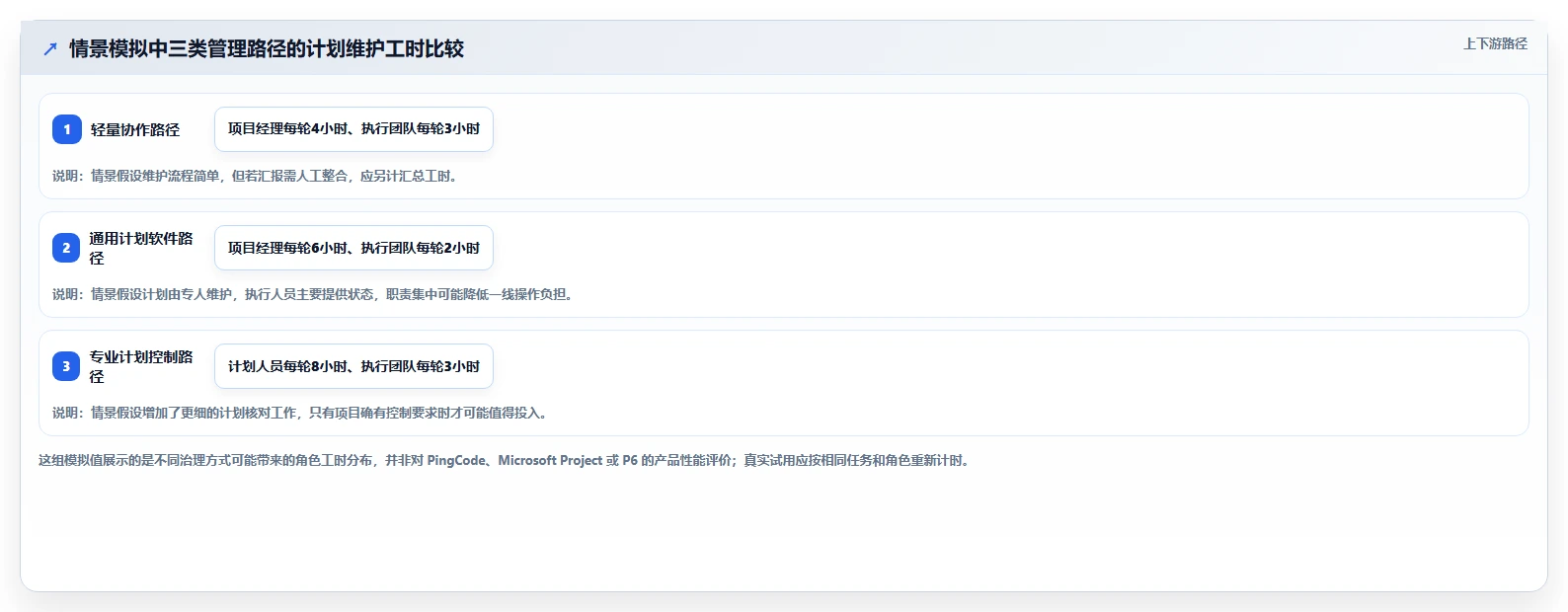
Task: Click the number 3 badge for 专业计划控制路径
Action: 67,366
